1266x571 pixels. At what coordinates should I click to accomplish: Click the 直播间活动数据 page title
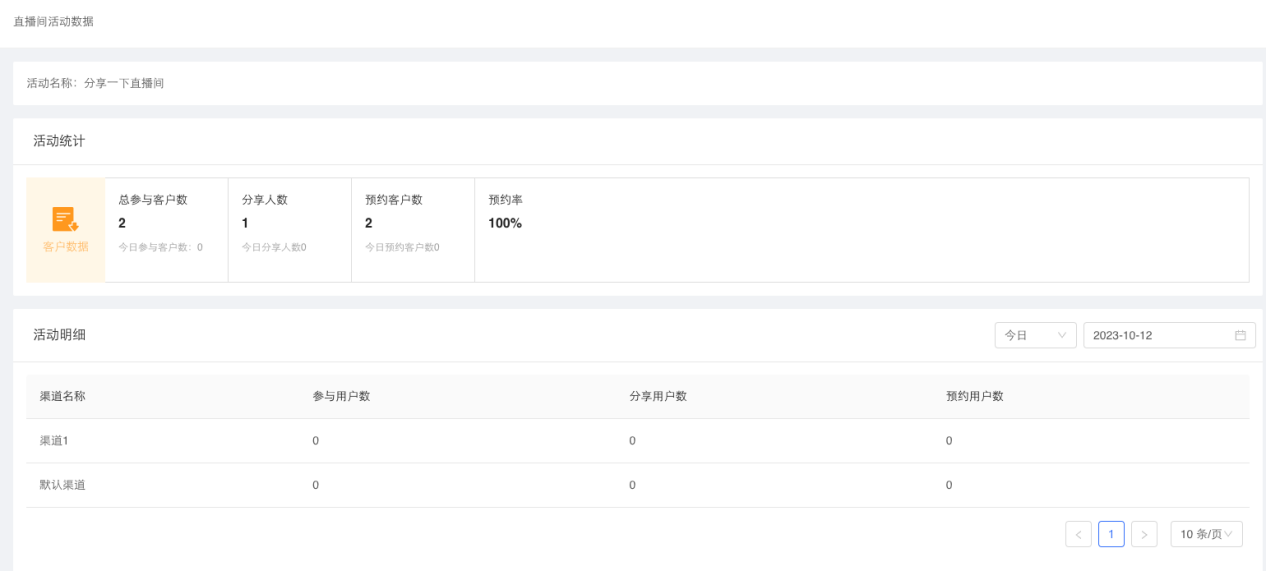point(53,21)
